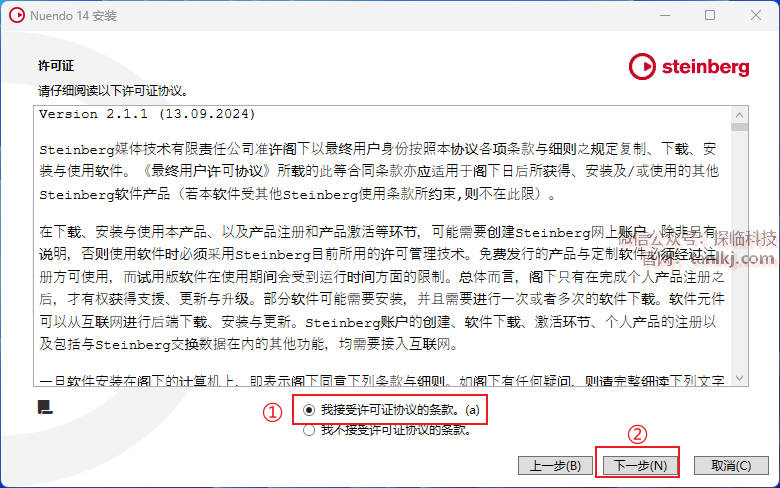Image resolution: width=780 pixels, height=488 pixels.
Task: Click the small black document icon below the license box
Action: (x=45, y=407)
